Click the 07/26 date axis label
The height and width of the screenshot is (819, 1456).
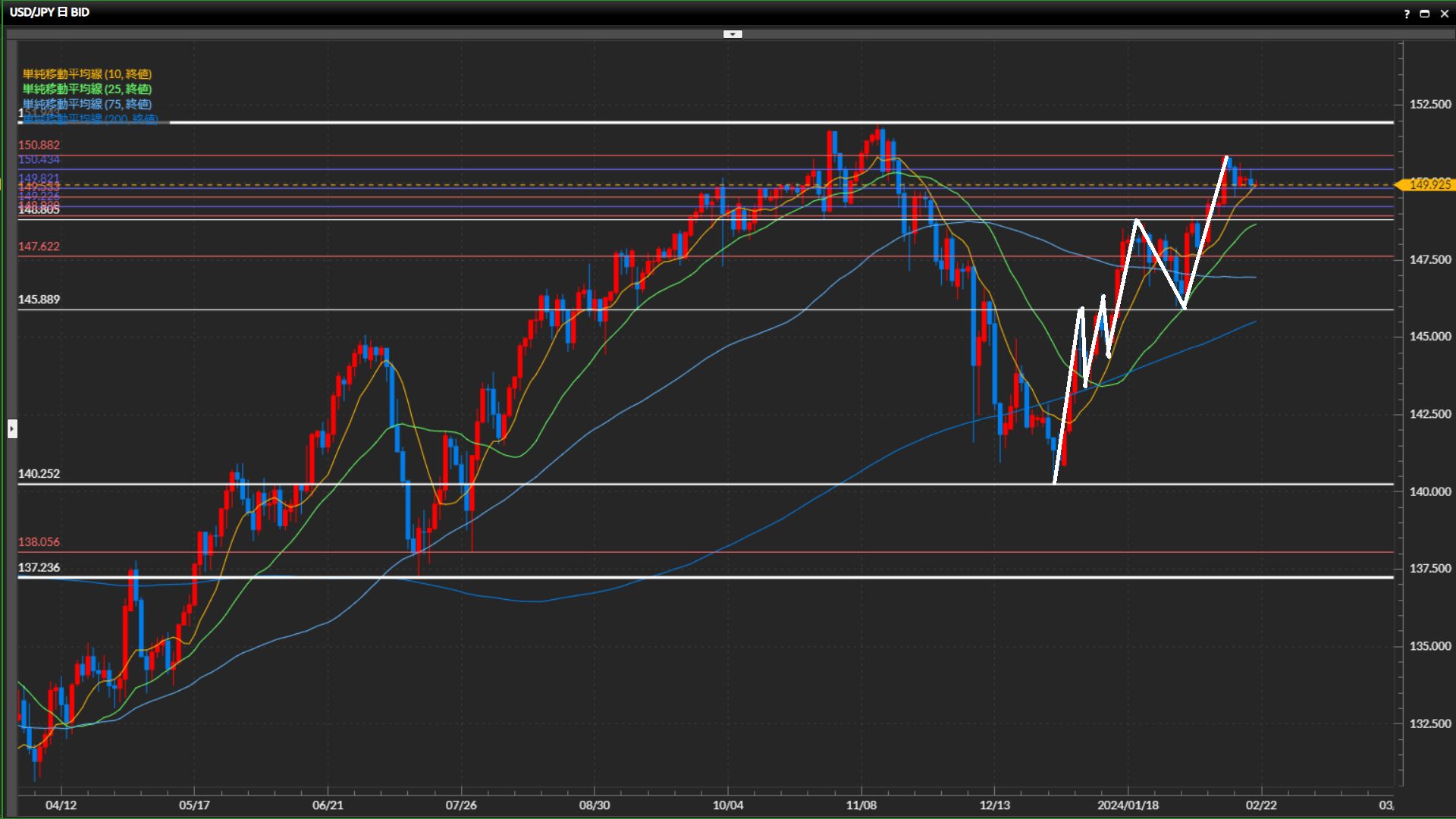tap(460, 805)
